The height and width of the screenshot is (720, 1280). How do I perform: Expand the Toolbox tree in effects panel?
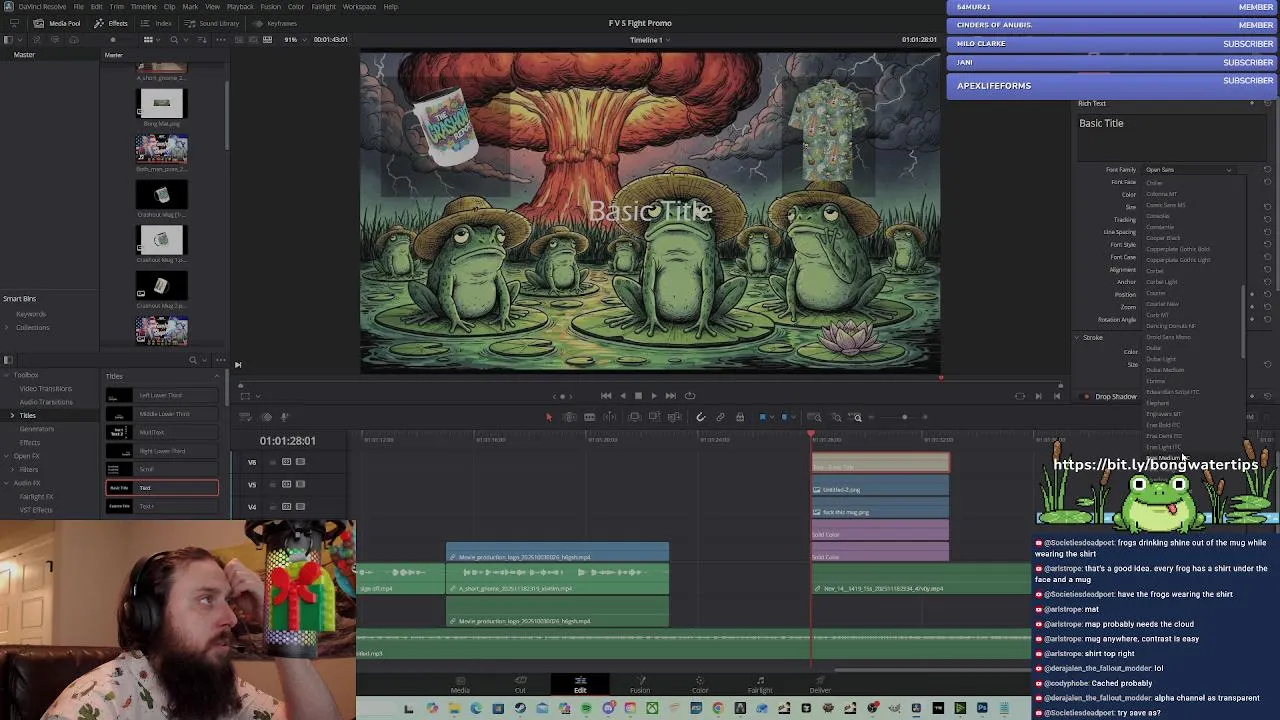pyautogui.click(x=7, y=375)
